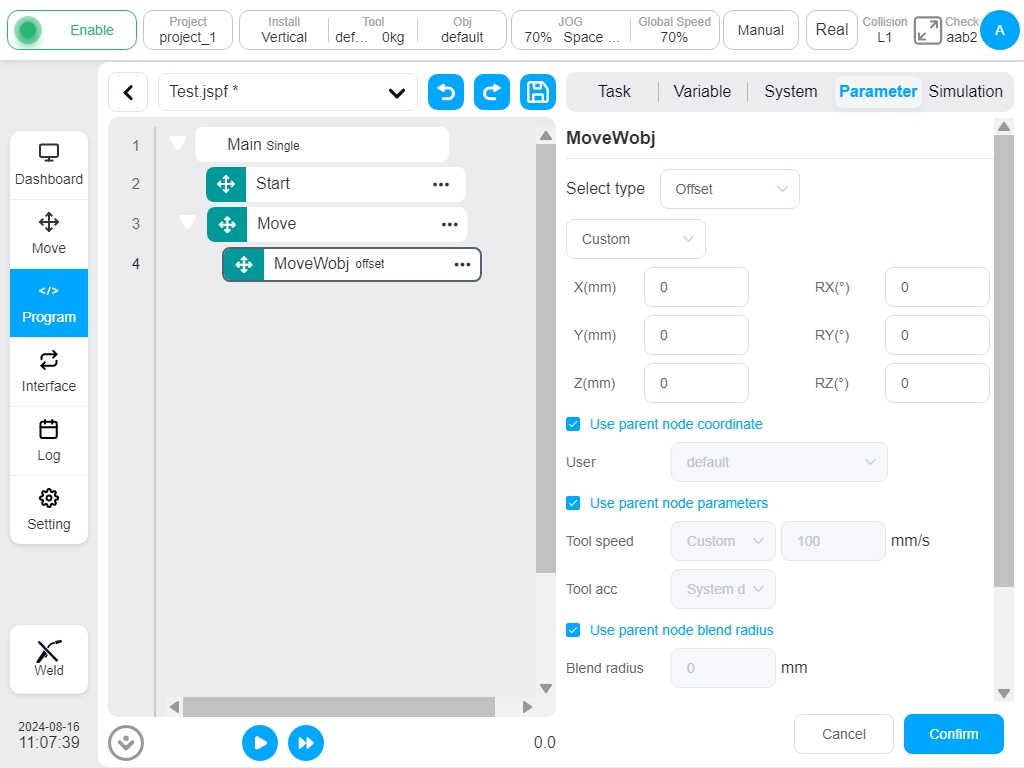Viewport: 1024px width, 768px height.
Task: Open the Dashboard sidebar icon
Action: pos(49,165)
